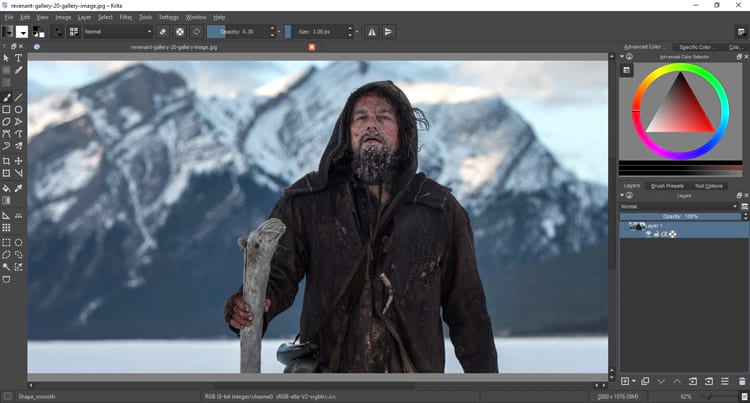This screenshot has width=750, height=403.
Task: Select the Text tool in toolbox
Action: click(x=18, y=58)
